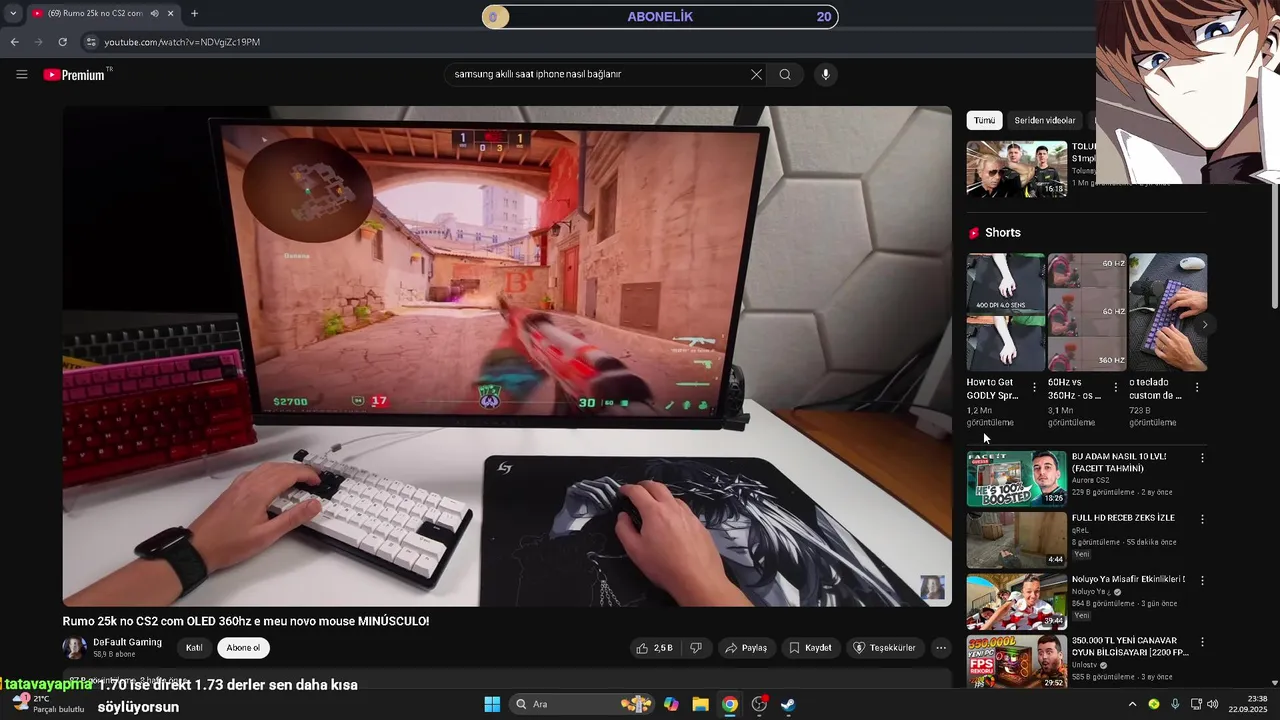Open options for o teclado custom short
The width and height of the screenshot is (1280, 720).
tap(1197, 387)
